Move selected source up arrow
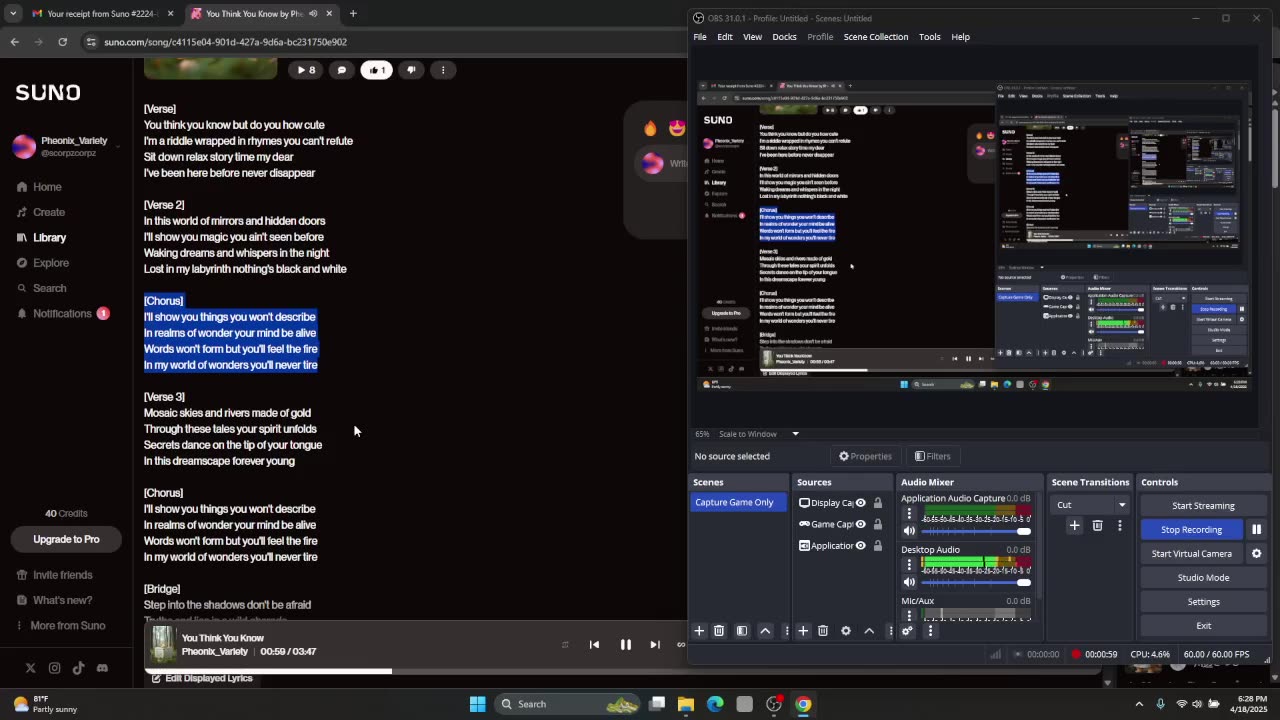 click(x=869, y=631)
